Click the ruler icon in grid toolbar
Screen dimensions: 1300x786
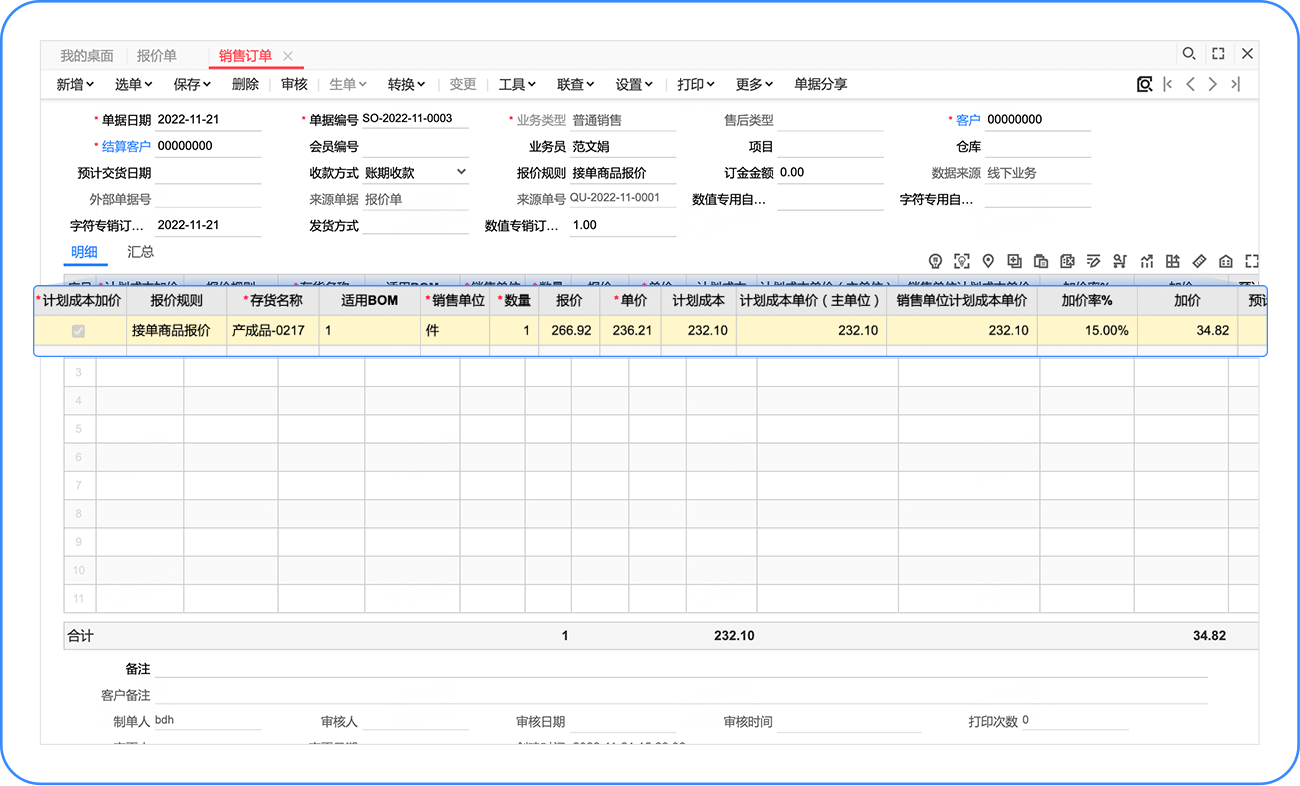coord(1200,262)
